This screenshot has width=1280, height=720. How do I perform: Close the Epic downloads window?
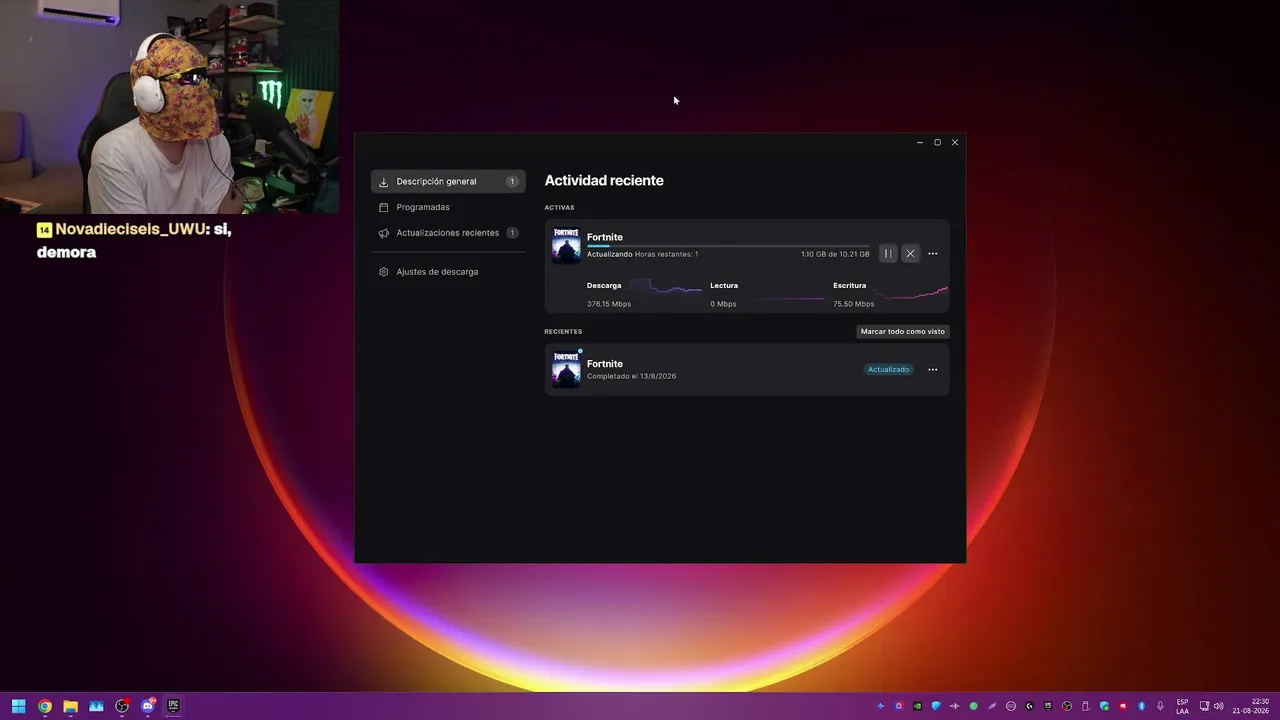[x=955, y=142]
